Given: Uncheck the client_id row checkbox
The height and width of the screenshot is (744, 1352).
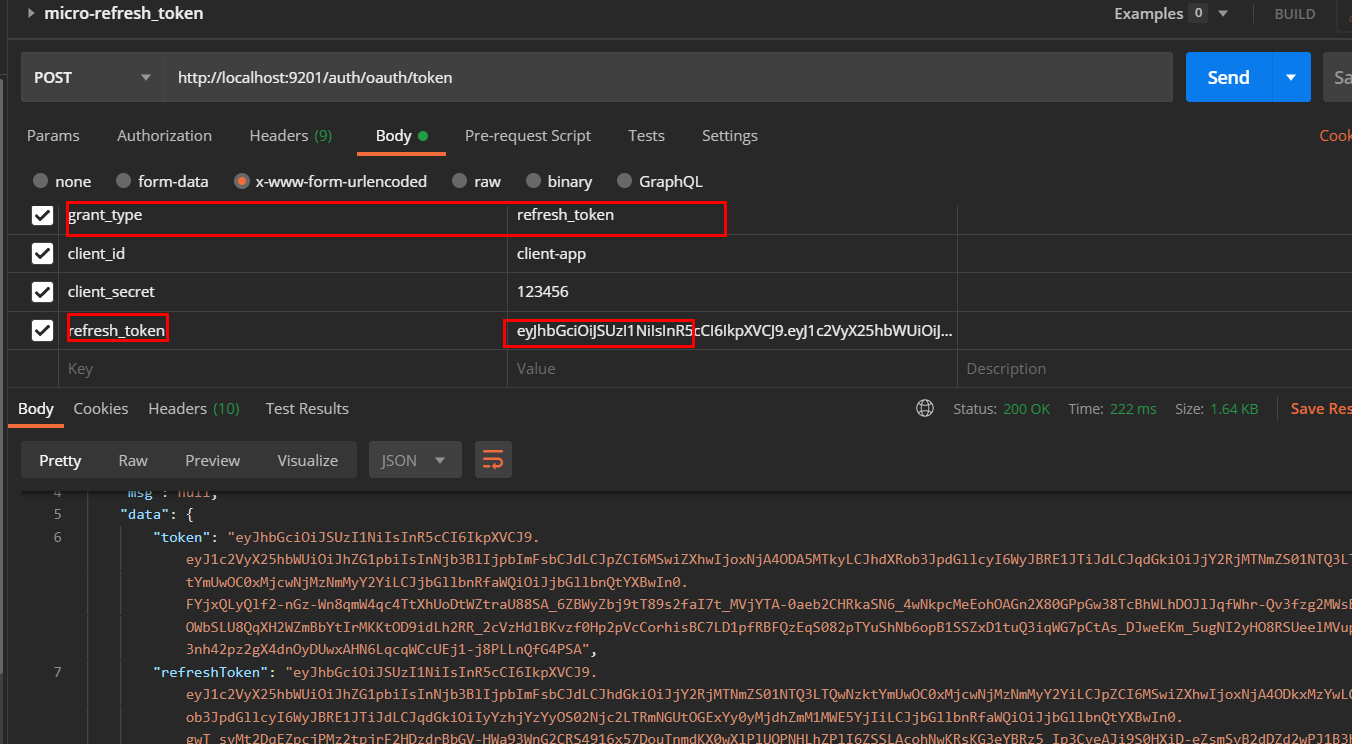Looking at the screenshot, I should [x=42, y=253].
